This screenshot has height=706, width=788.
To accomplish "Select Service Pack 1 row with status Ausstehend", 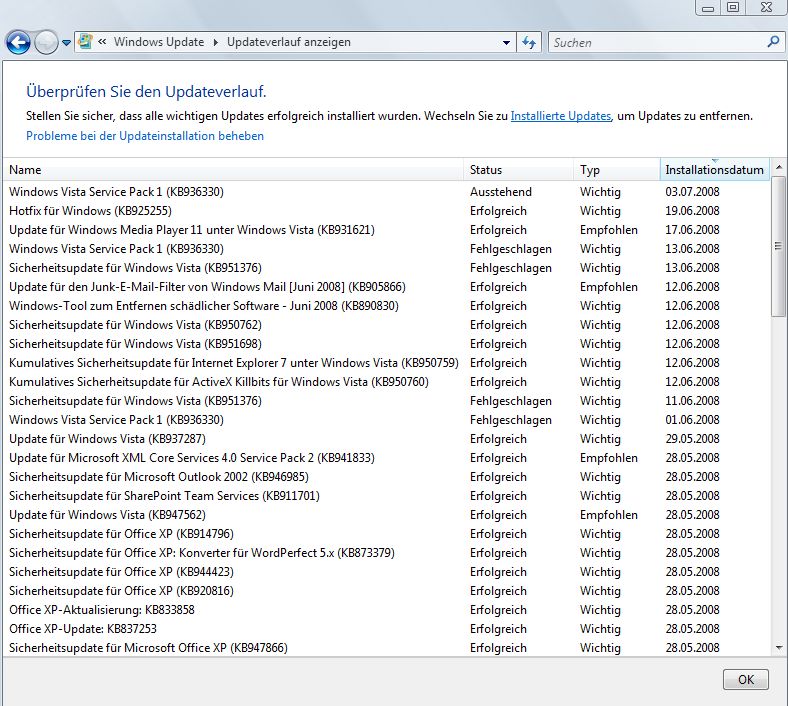I will coord(386,192).
